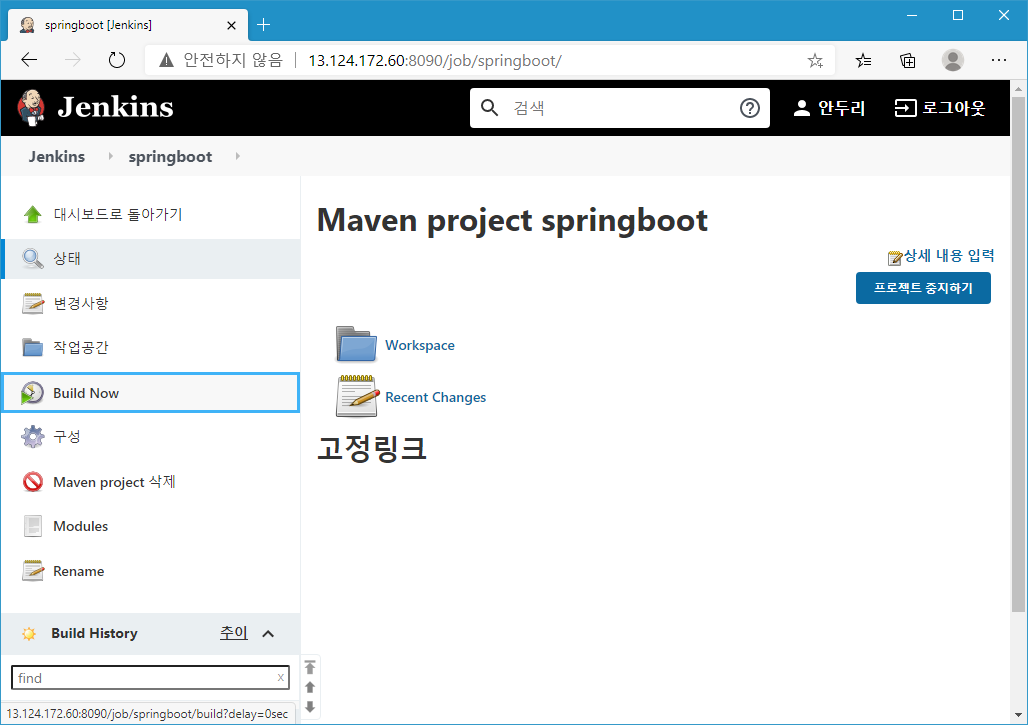Select the springboot [Jenkins] browser tab
Viewport: 1028px width, 725px height.
(128, 25)
